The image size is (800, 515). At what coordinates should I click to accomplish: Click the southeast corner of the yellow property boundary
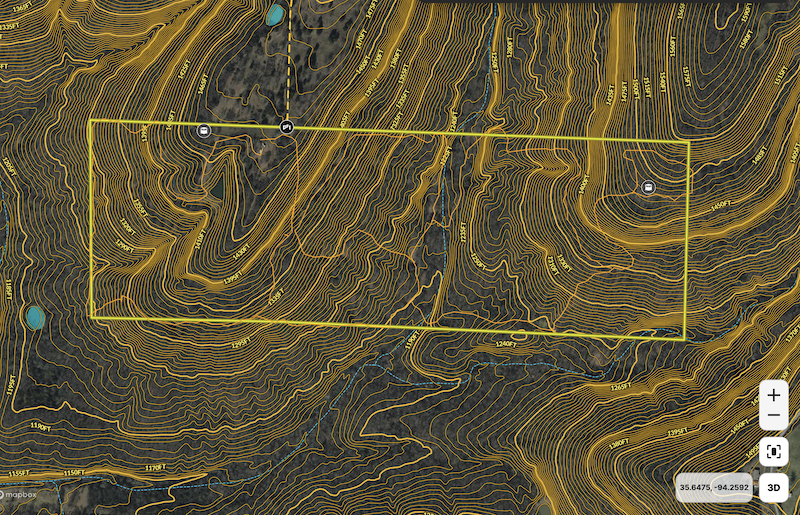[x=685, y=339]
